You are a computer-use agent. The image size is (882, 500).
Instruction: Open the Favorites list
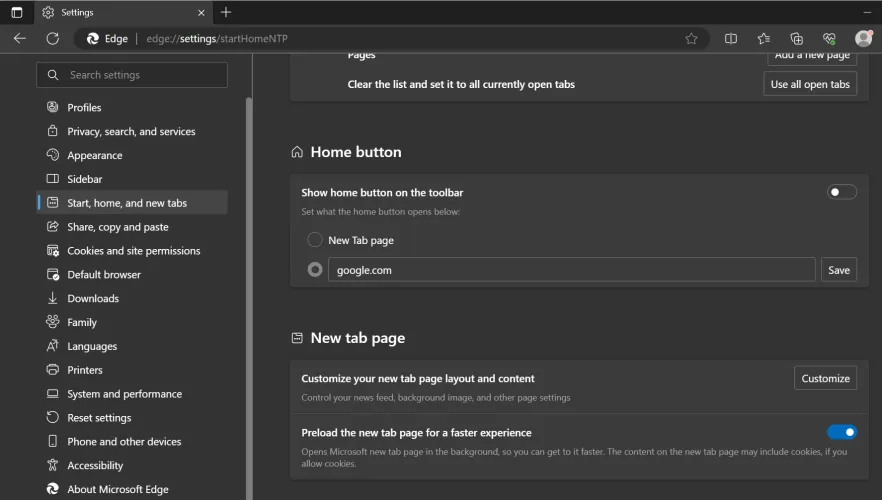tap(764, 38)
